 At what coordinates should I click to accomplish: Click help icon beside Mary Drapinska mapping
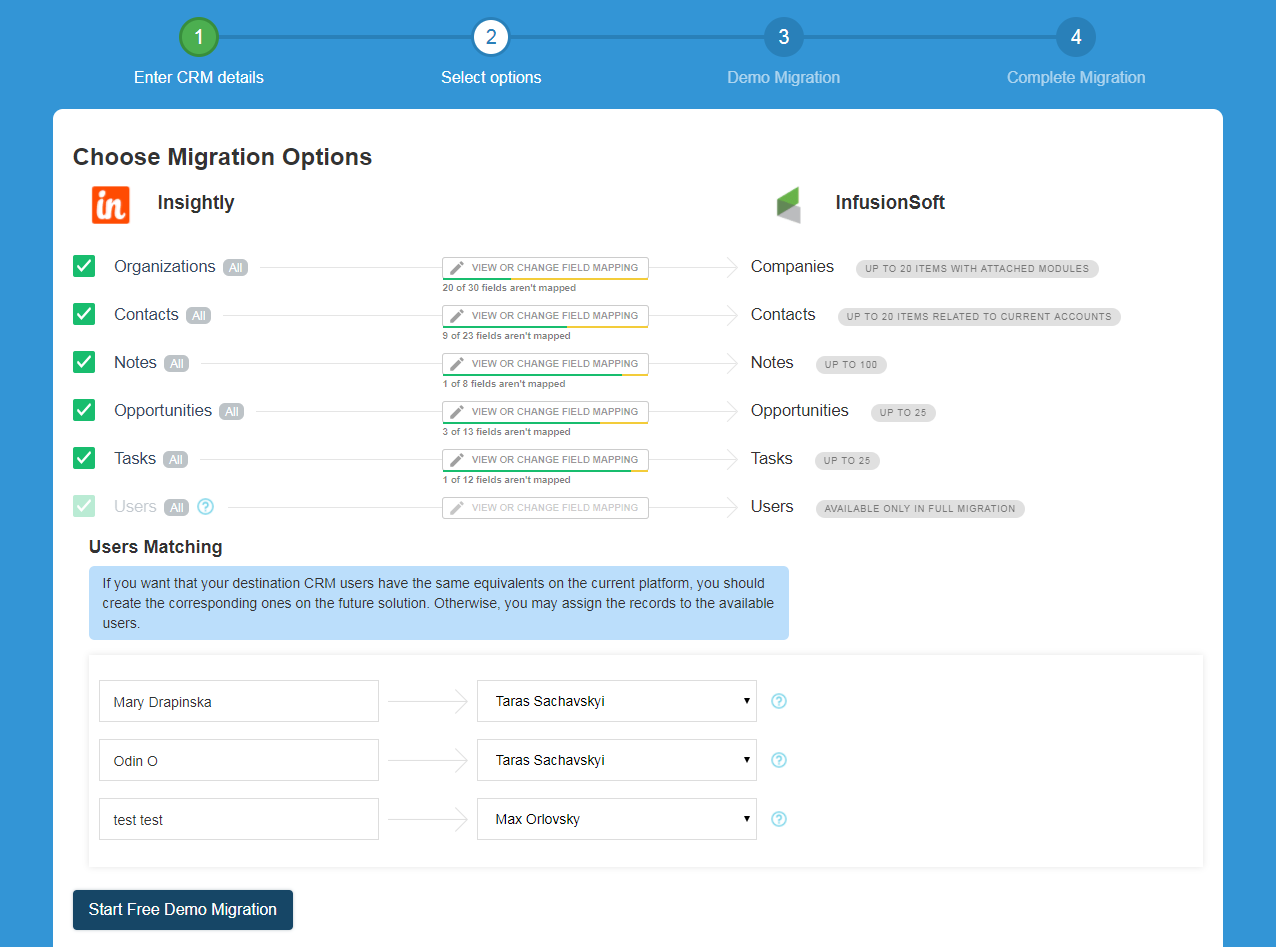(x=780, y=701)
